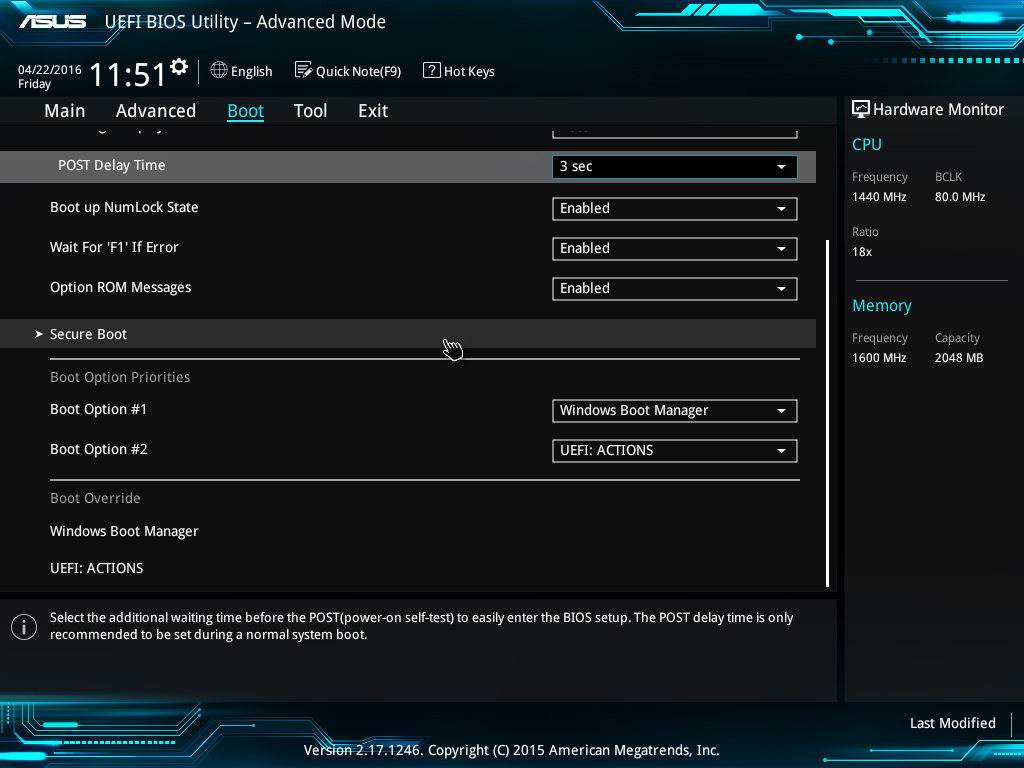Boot override to UEFI: ACTIONS
The height and width of the screenshot is (768, 1024).
97,568
